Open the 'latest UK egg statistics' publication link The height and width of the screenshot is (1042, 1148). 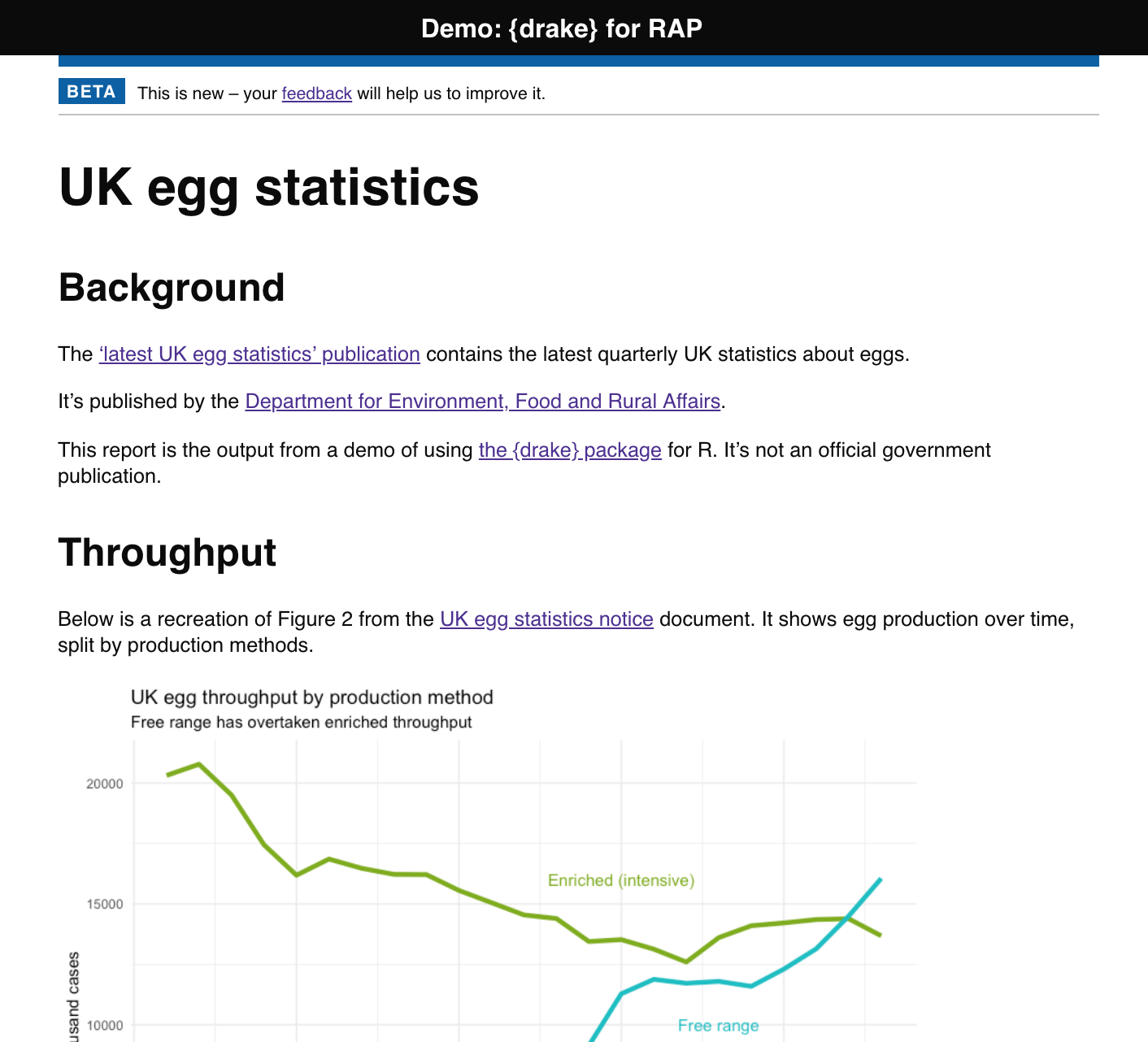(258, 354)
